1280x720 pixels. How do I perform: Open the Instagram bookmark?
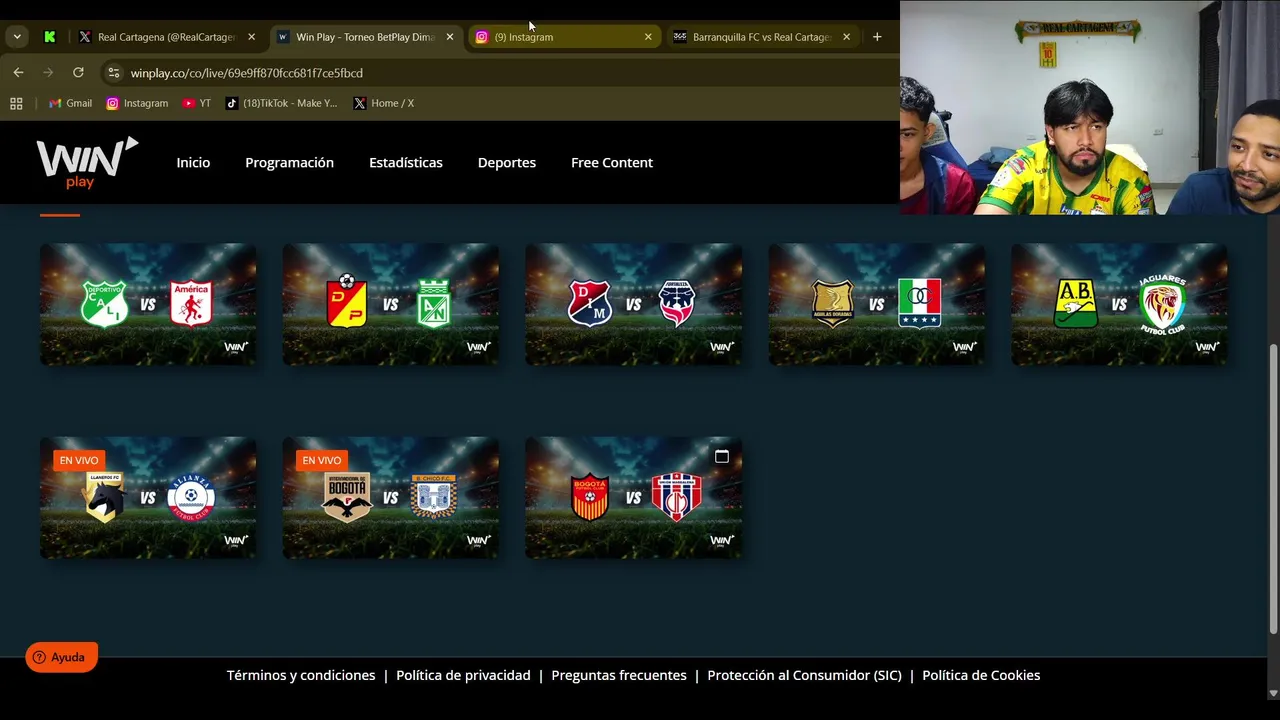point(137,103)
